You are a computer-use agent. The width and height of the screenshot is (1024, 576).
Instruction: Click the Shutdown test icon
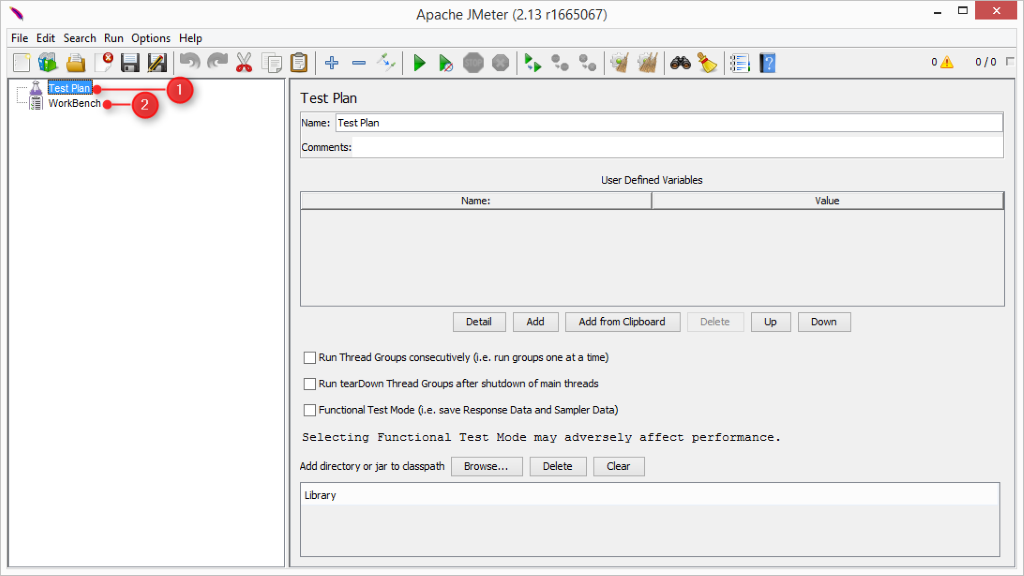(500, 63)
